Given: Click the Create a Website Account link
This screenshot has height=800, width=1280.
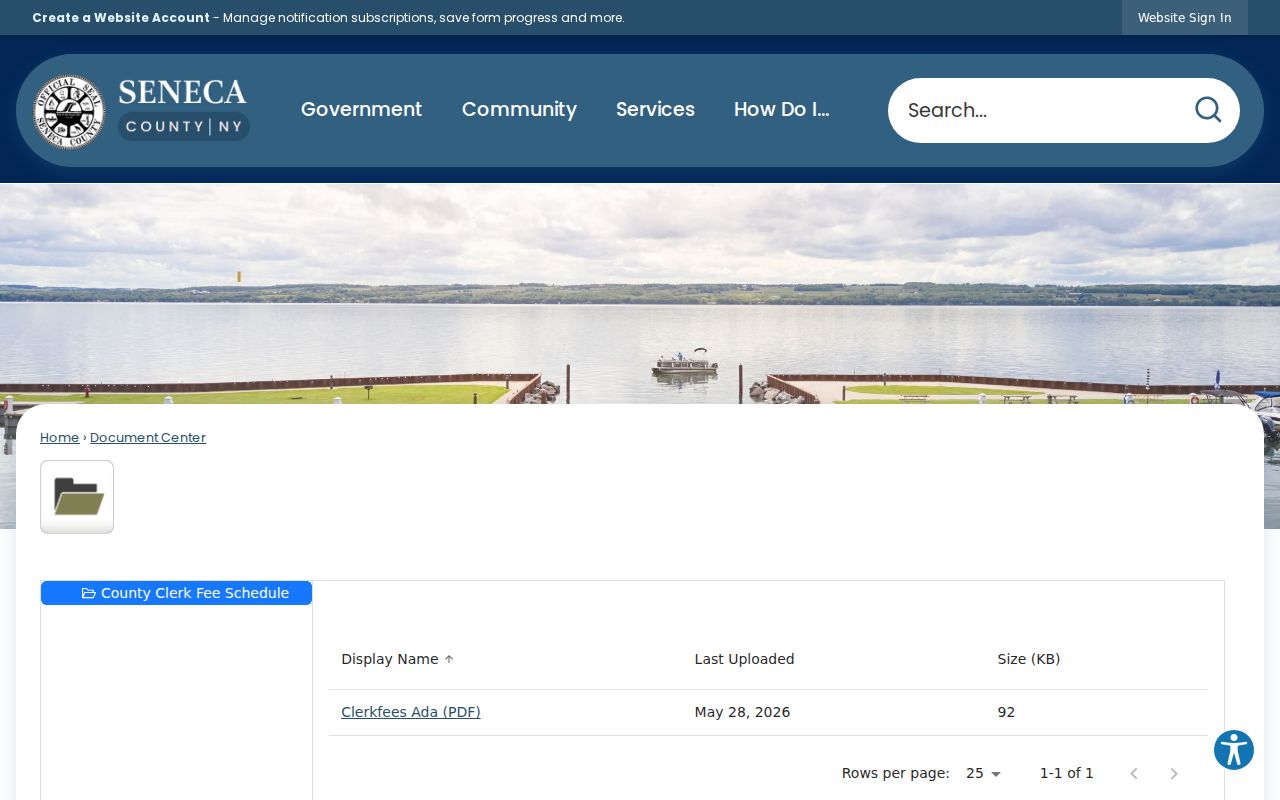Looking at the screenshot, I should click(121, 18).
